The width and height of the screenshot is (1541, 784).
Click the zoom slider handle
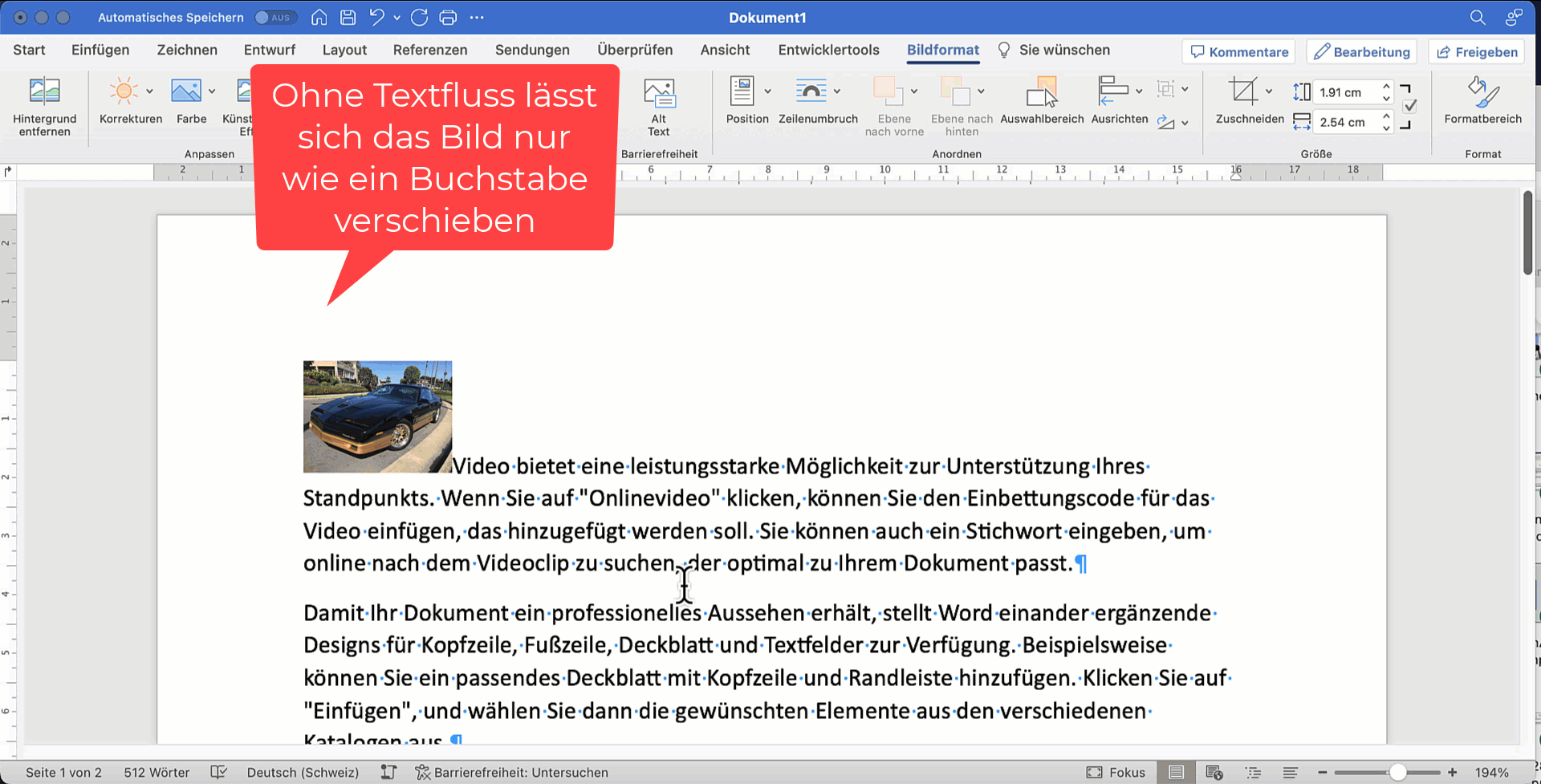click(1397, 772)
